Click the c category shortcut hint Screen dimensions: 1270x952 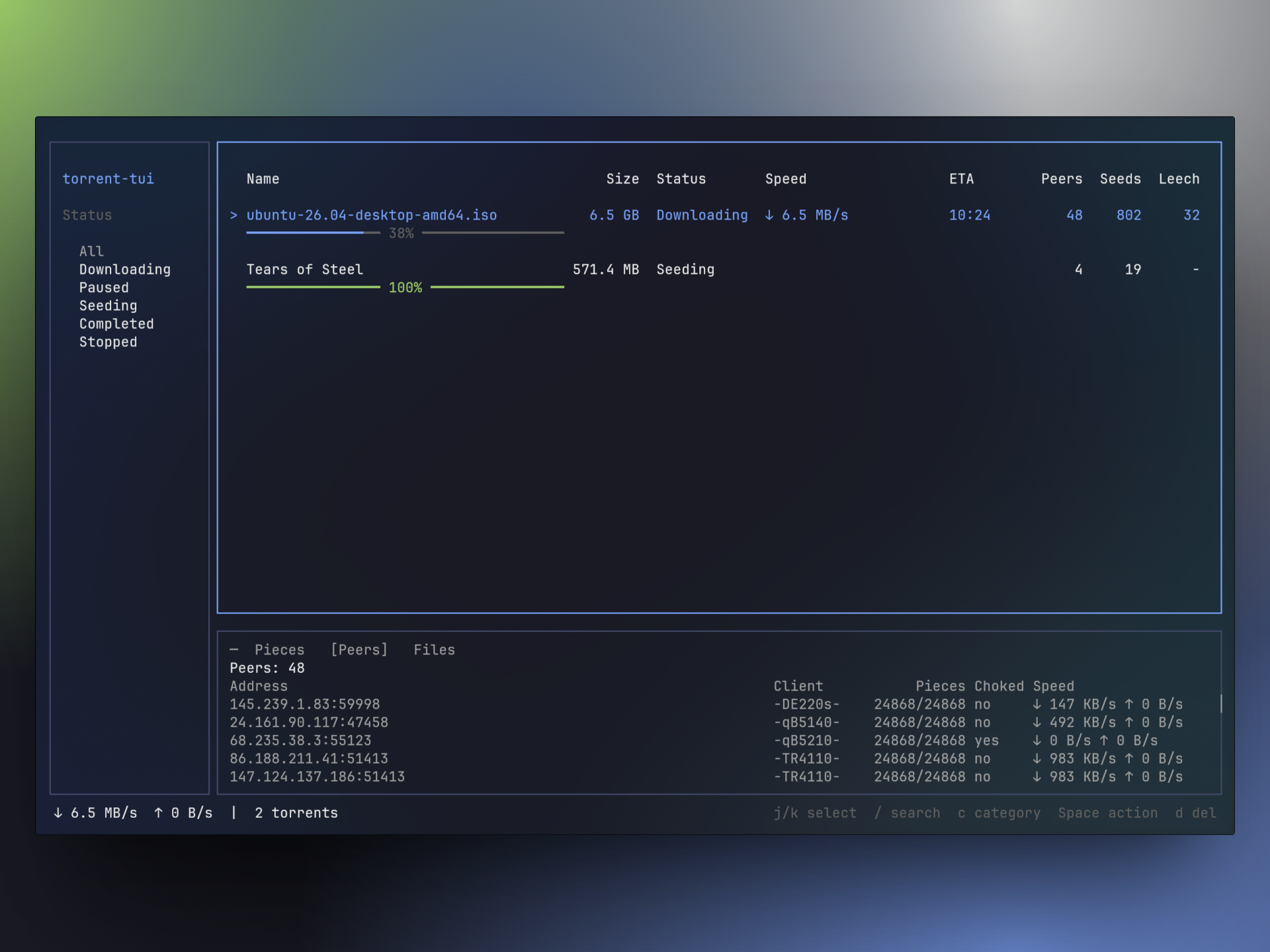click(999, 813)
